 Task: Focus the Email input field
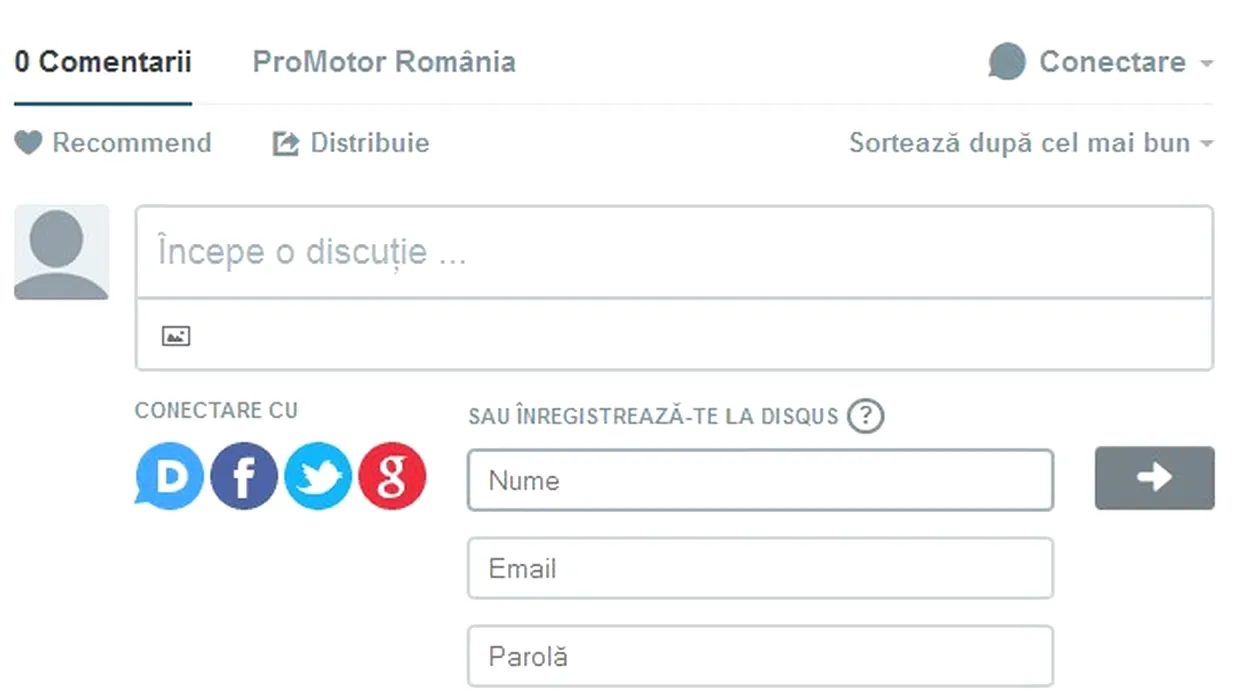(760, 568)
